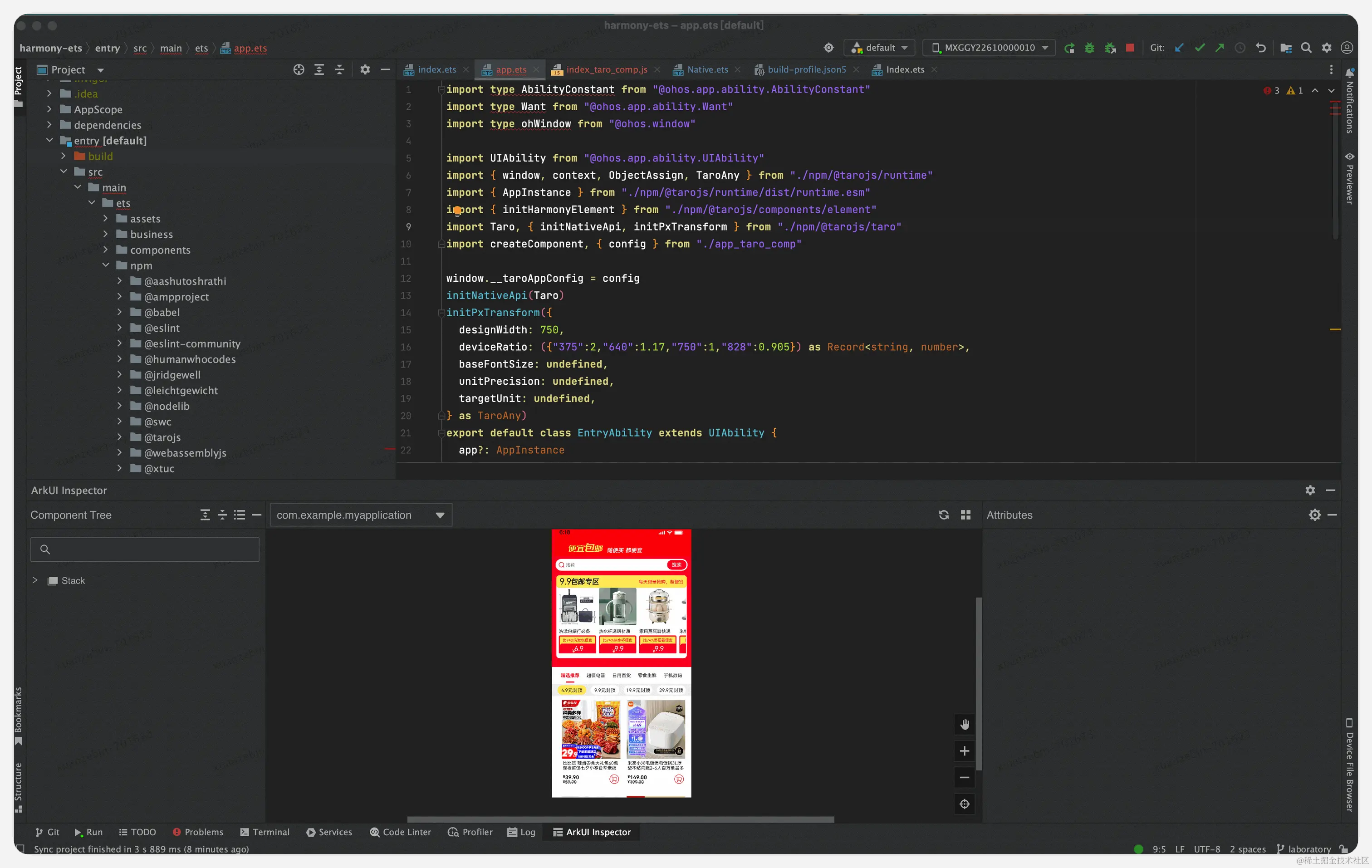Select the hand pan tool in inspector
The image size is (1372, 868).
point(964,724)
